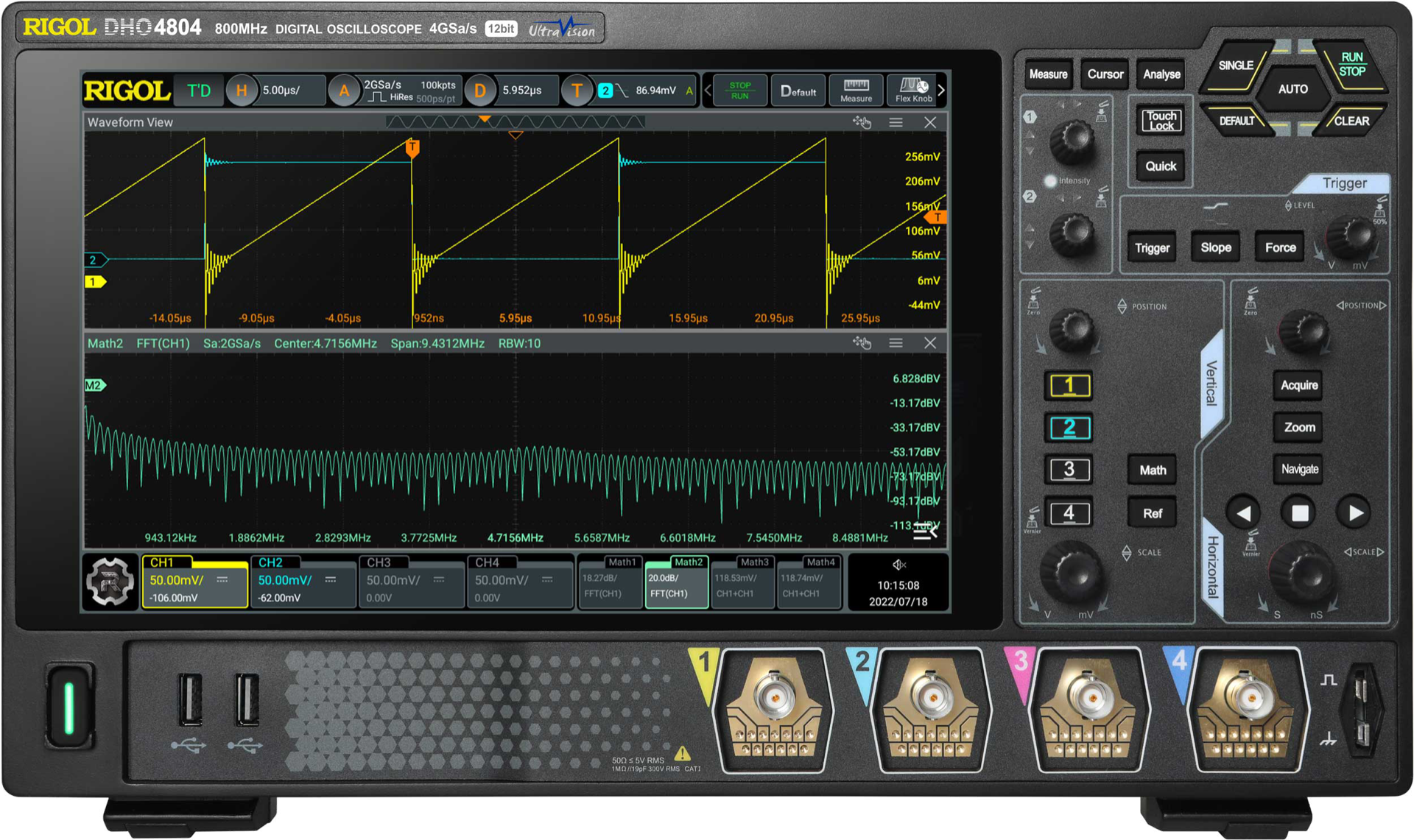
Task: Click the Acquire button
Action: 1299,386
